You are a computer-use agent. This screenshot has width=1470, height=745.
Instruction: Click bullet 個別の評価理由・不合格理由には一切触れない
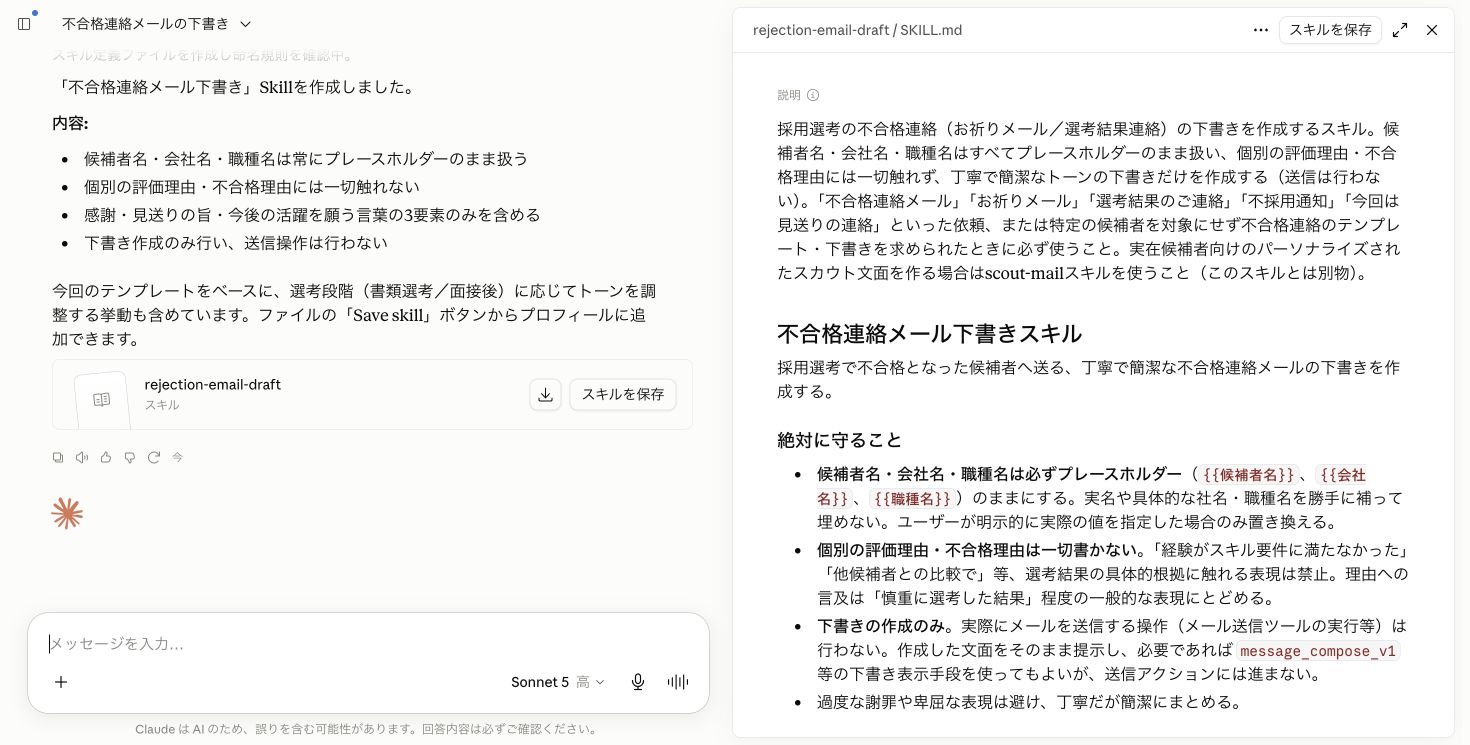(x=252, y=186)
